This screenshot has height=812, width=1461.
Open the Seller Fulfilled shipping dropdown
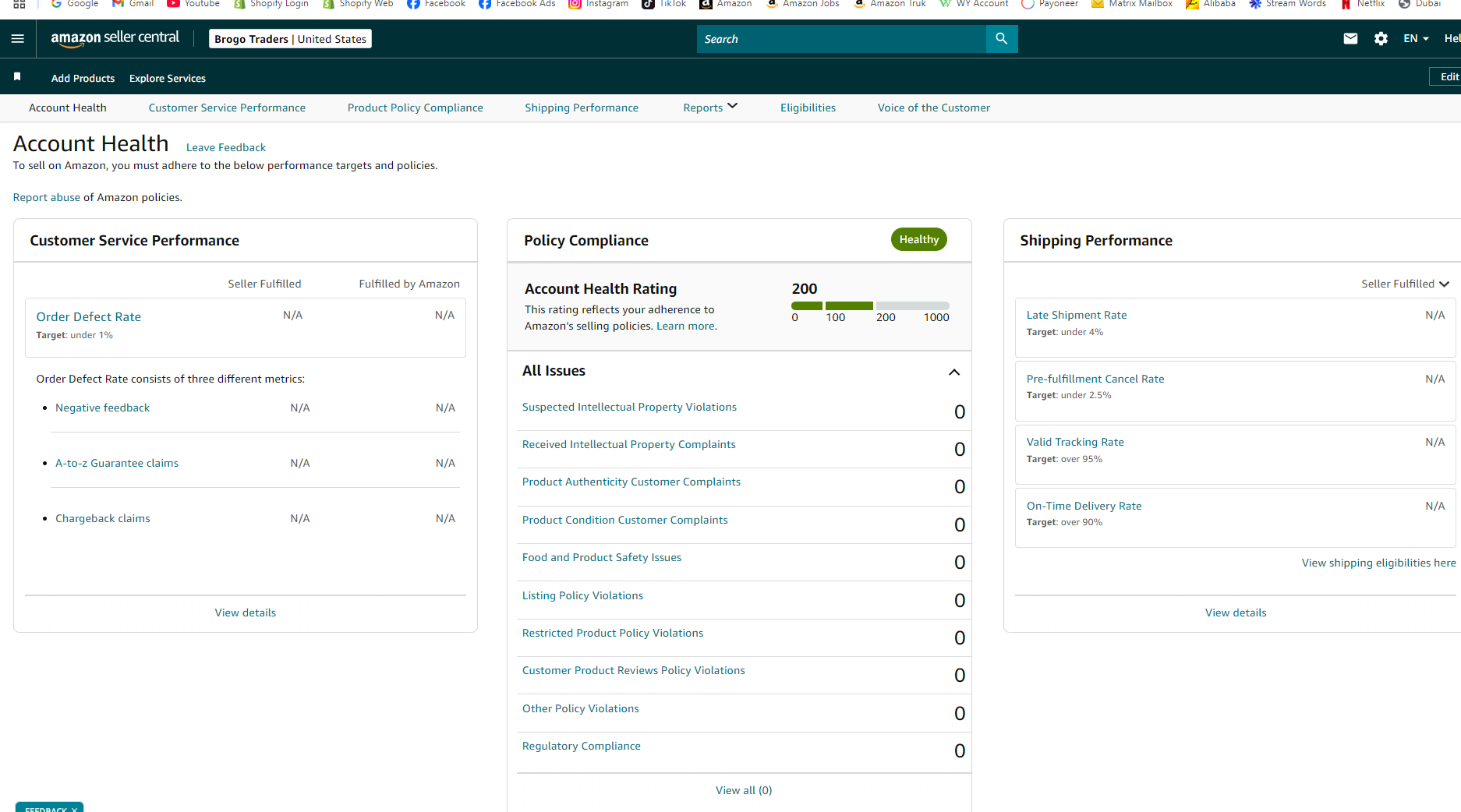(x=1405, y=284)
